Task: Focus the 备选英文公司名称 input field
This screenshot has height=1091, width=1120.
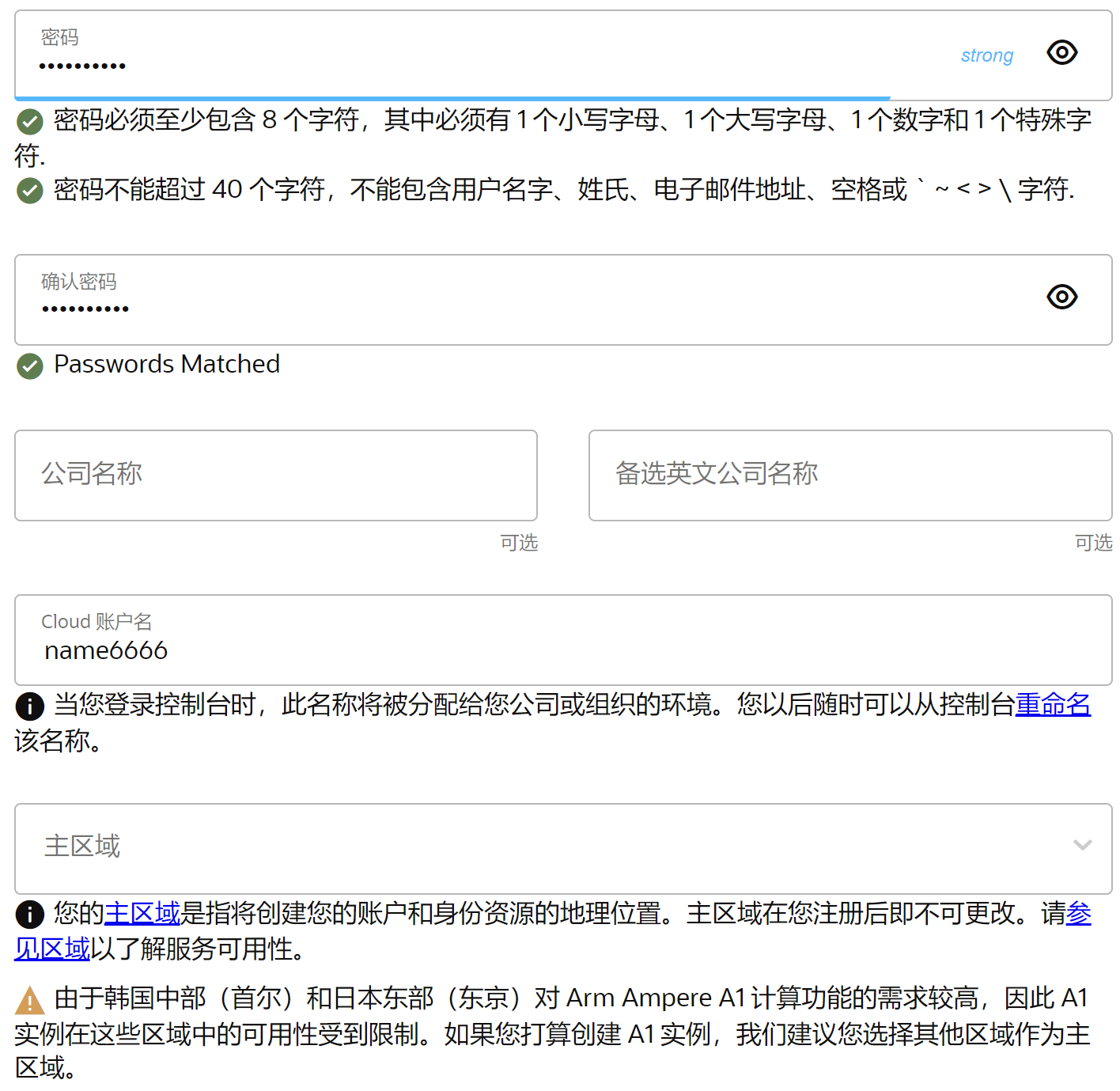Action: (x=850, y=475)
